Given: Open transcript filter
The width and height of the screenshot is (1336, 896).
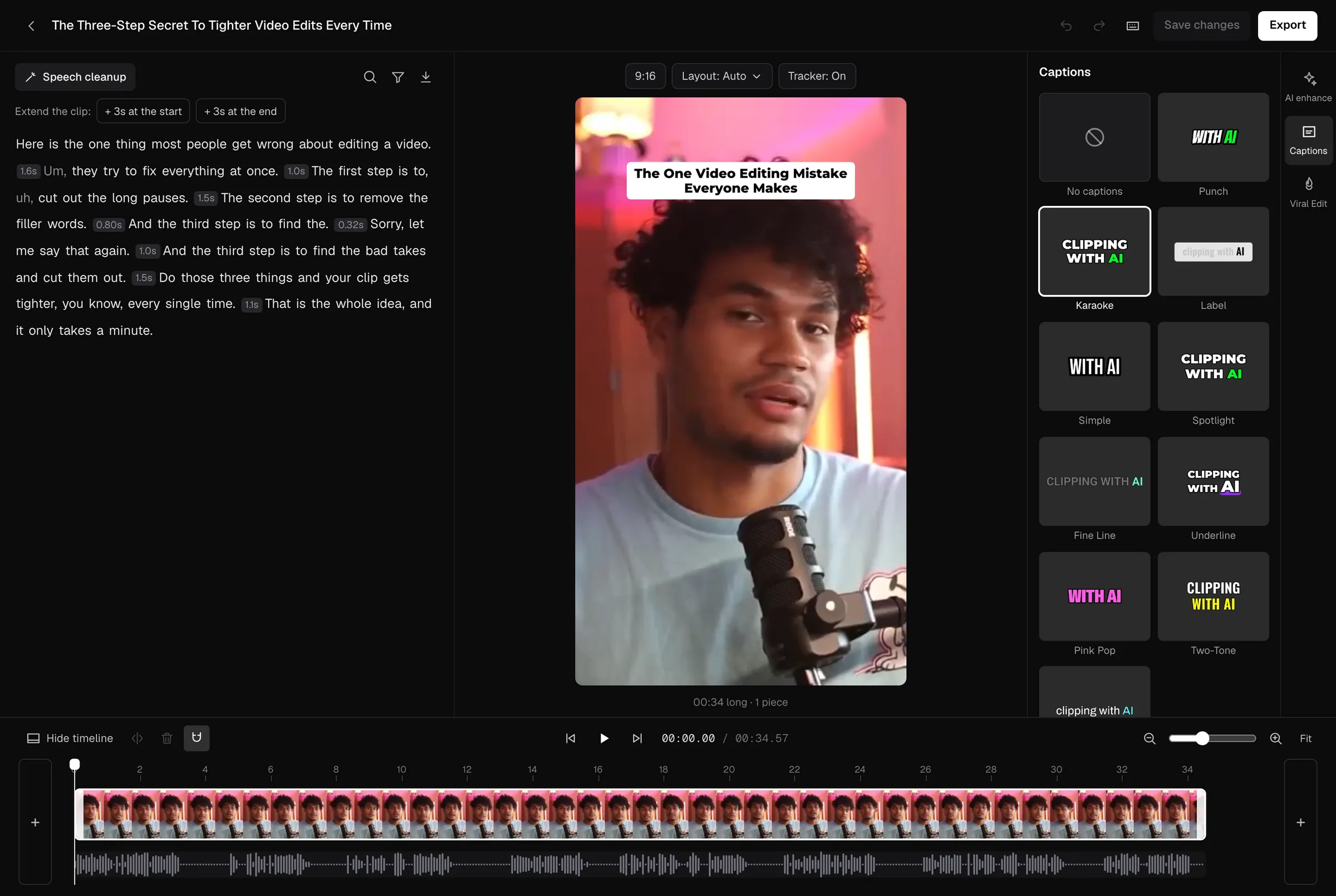Looking at the screenshot, I should 397,77.
